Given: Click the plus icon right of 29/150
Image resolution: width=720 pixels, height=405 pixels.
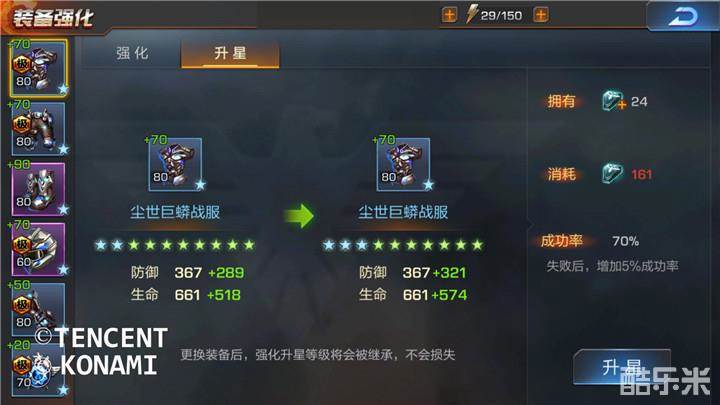Looking at the screenshot, I should 541,15.
